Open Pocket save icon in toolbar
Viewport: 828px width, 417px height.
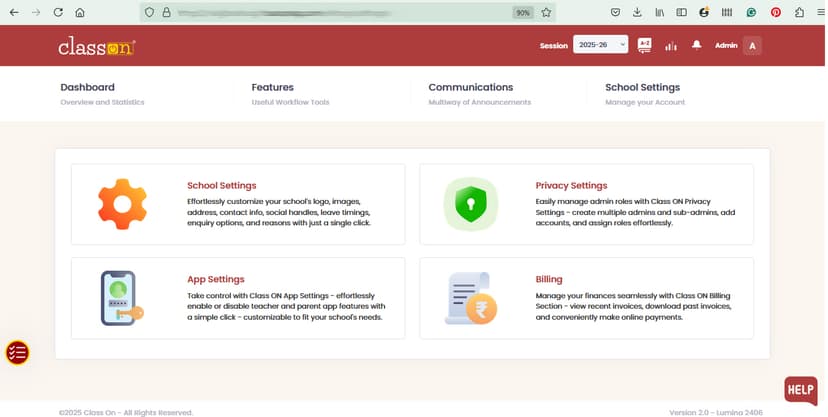(615, 12)
